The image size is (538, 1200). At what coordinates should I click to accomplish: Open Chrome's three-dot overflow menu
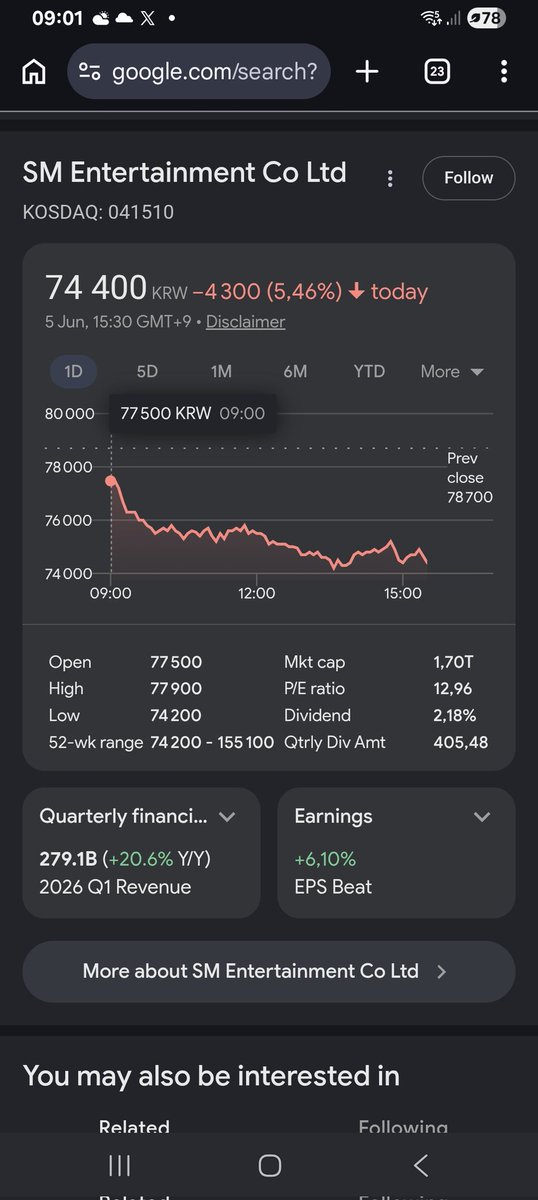tap(504, 71)
